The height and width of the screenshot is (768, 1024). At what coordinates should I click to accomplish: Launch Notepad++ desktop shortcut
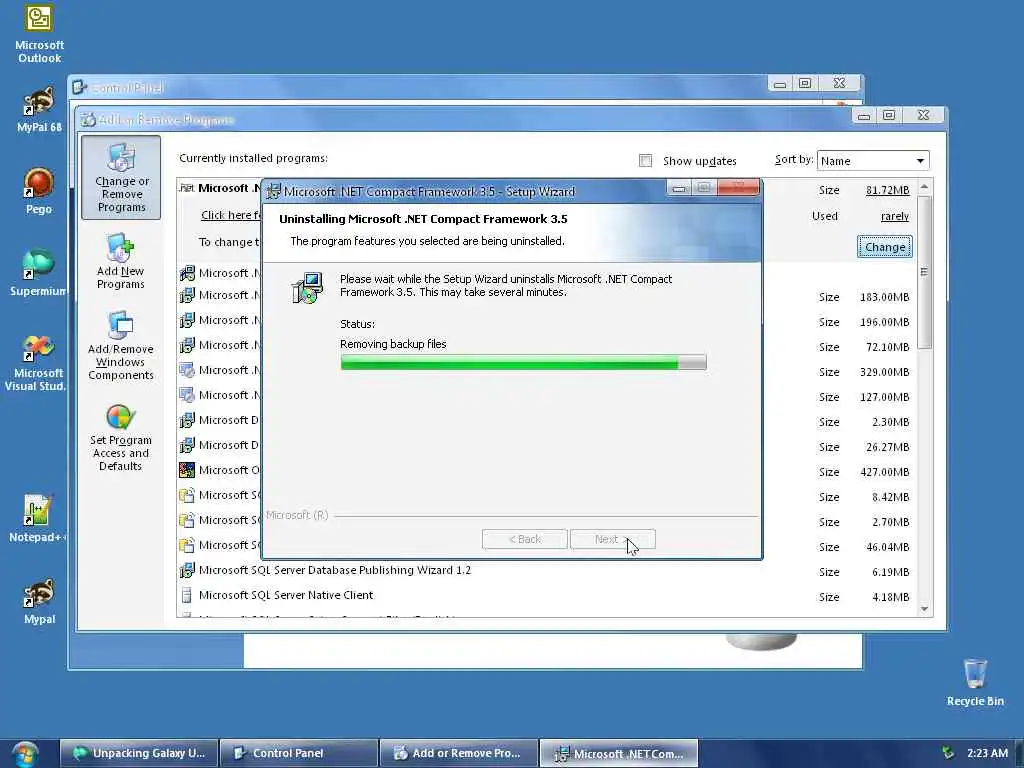(x=37, y=518)
